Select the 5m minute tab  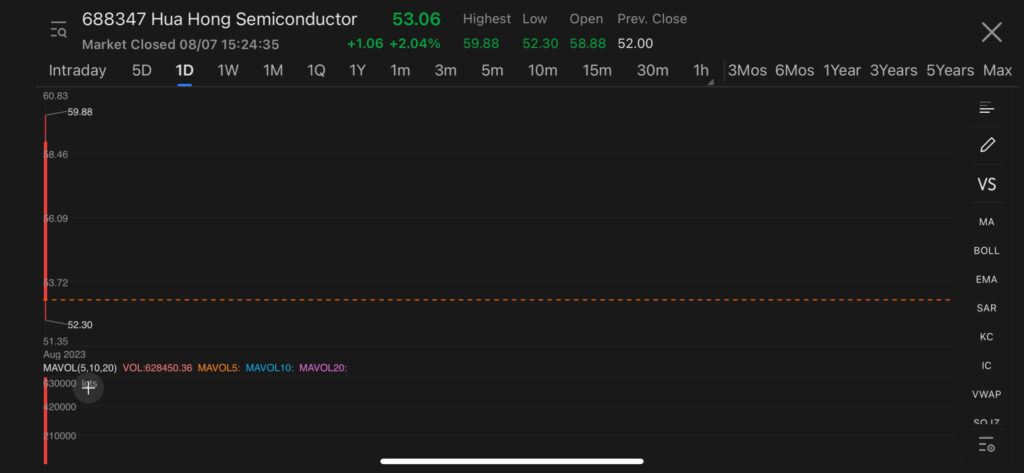(492, 71)
